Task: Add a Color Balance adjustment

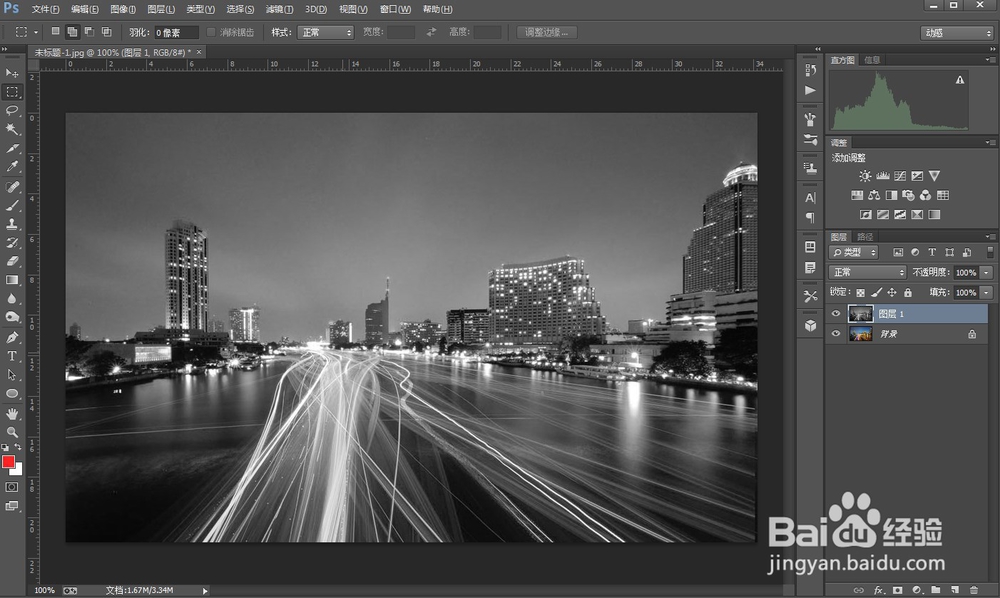Action: tap(874, 195)
